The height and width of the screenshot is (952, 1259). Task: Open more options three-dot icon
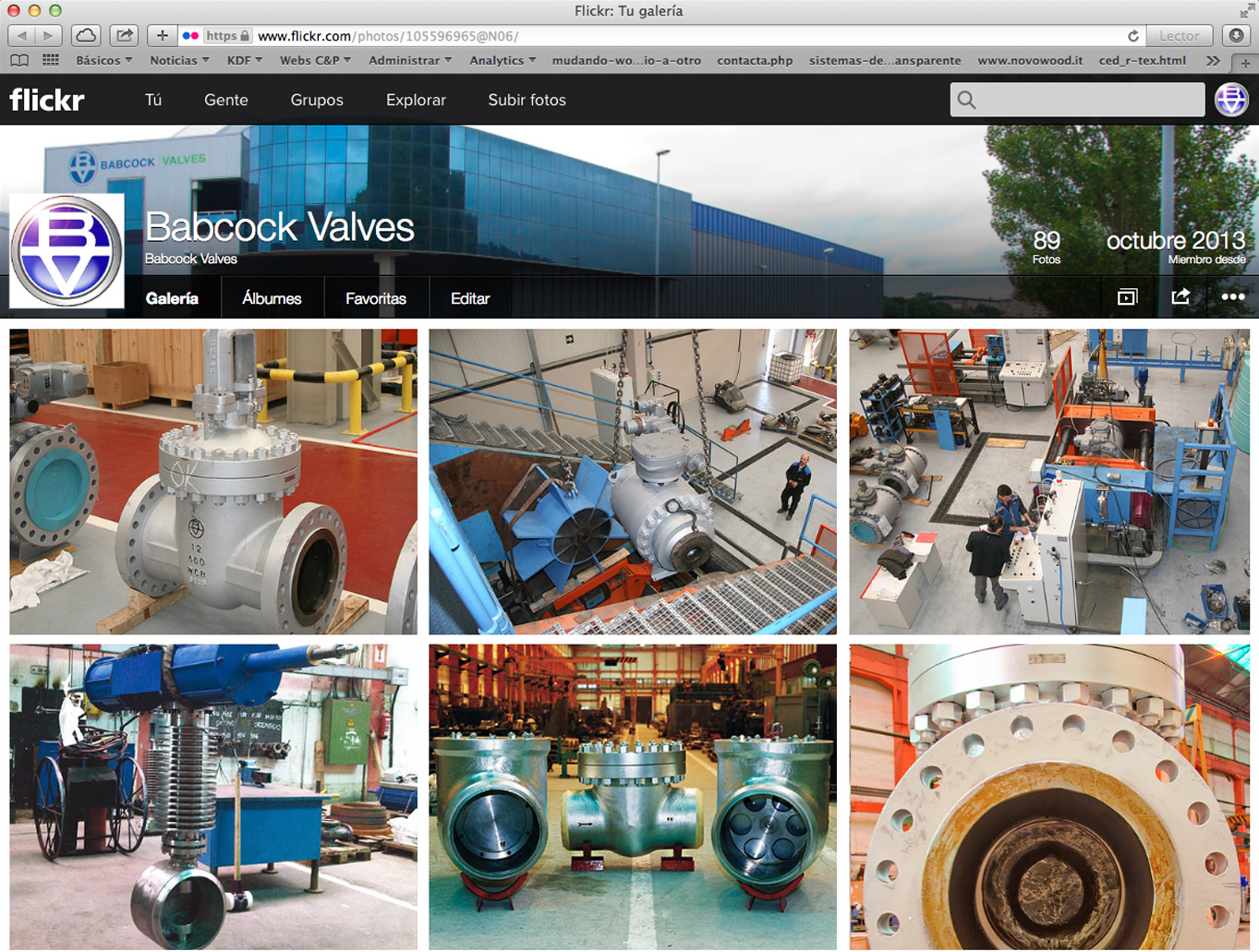[x=1233, y=296]
